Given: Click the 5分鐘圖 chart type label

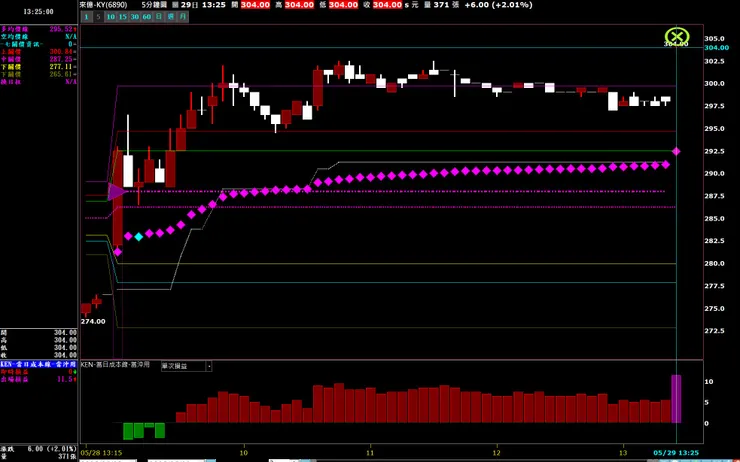Looking at the screenshot, I should pyautogui.click(x=154, y=5).
